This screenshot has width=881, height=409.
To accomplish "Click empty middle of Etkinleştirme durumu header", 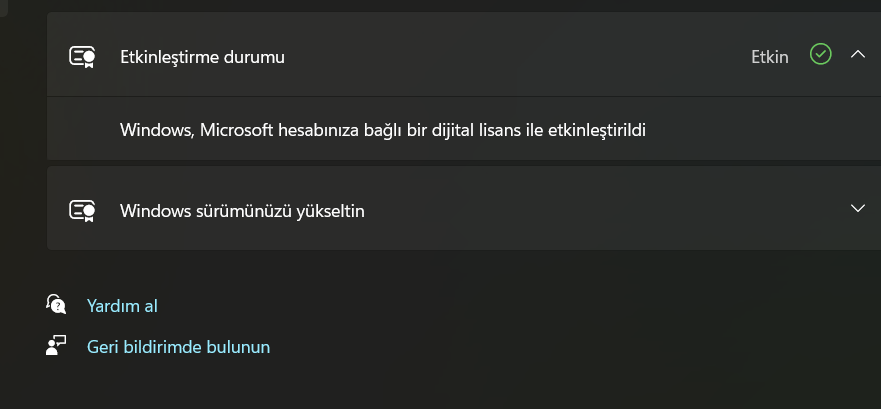I will (500, 57).
